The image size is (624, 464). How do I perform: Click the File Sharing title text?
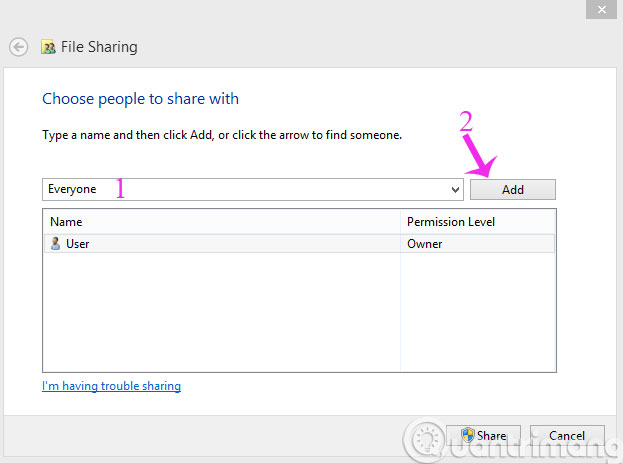100,47
